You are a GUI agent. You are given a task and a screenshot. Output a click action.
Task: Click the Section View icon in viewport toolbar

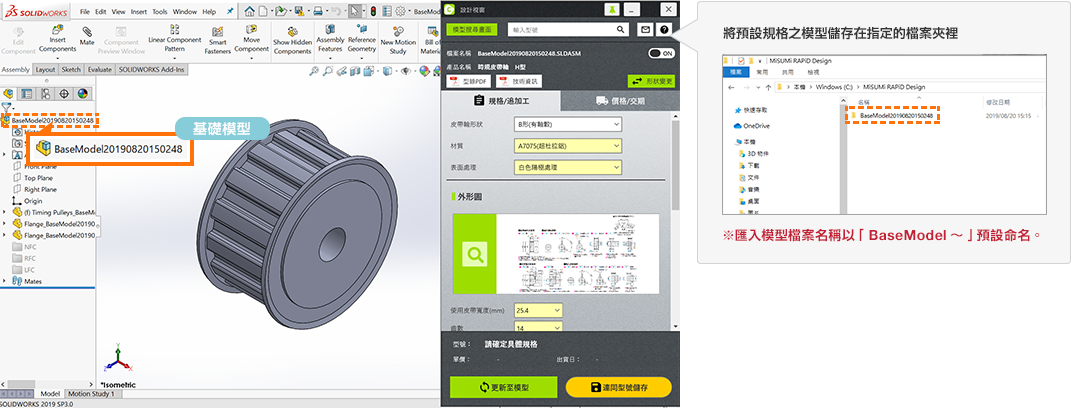point(354,71)
